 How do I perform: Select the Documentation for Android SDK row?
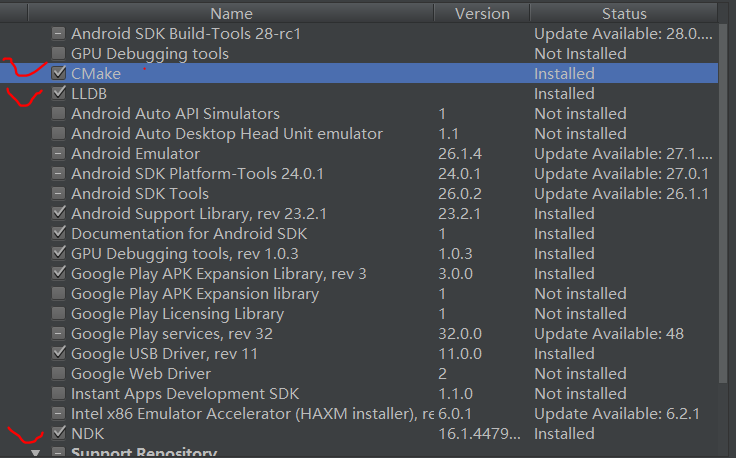pos(175,233)
